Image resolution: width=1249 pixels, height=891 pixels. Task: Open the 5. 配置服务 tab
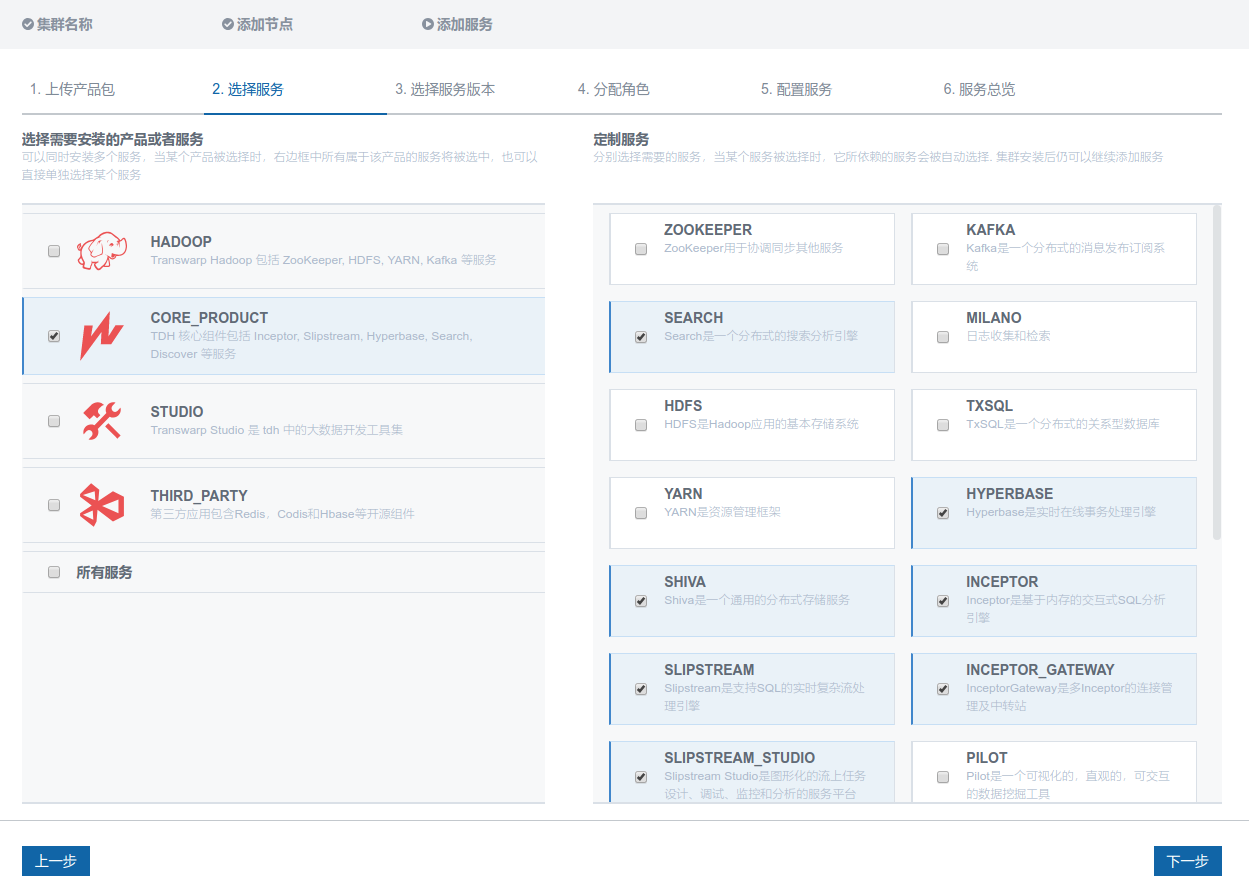click(x=796, y=89)
